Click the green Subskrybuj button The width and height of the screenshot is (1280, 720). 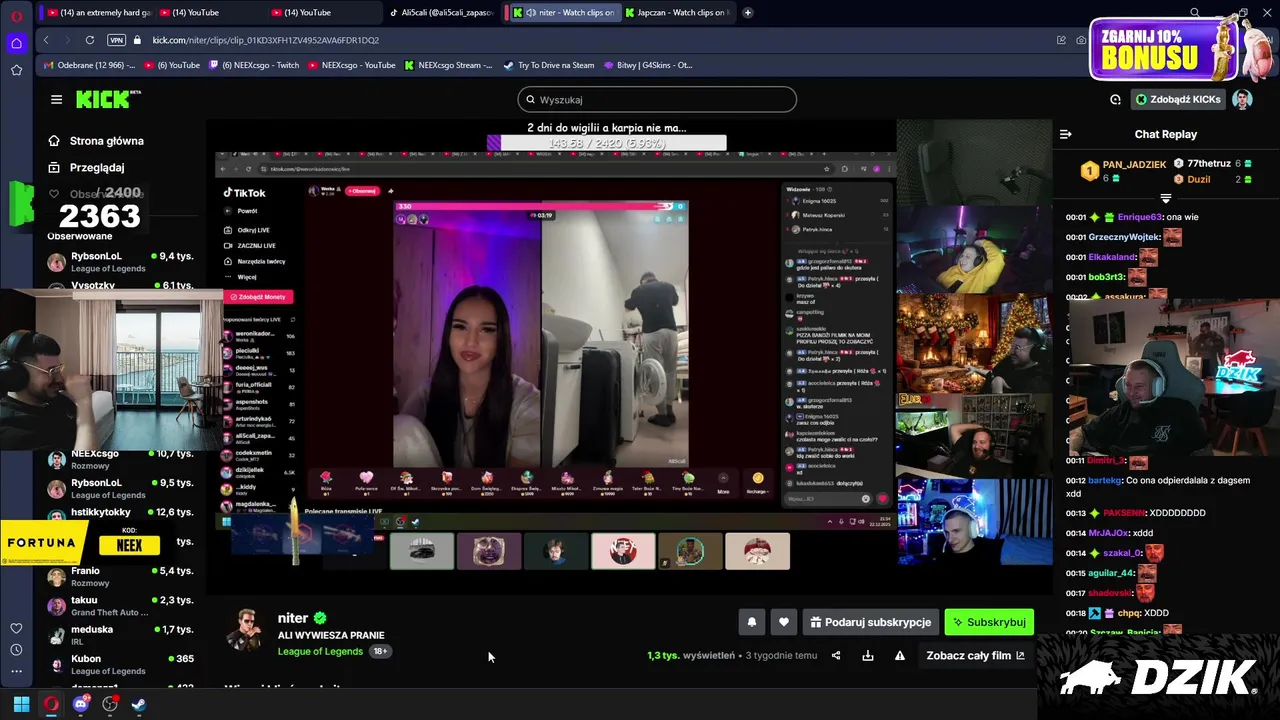click(x=989, y=622)
